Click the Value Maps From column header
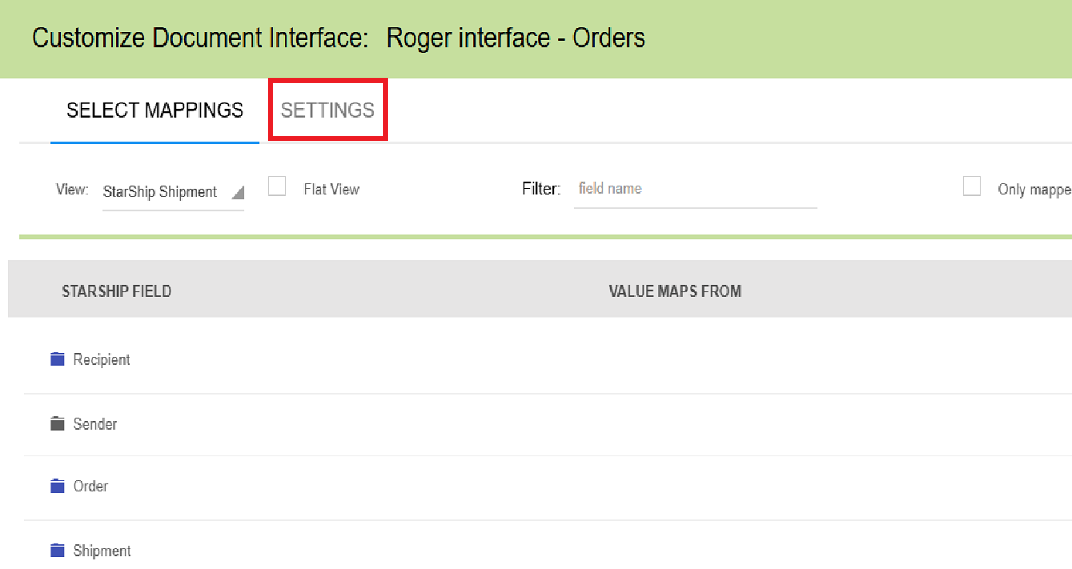1072x569 pixels. 675,291
